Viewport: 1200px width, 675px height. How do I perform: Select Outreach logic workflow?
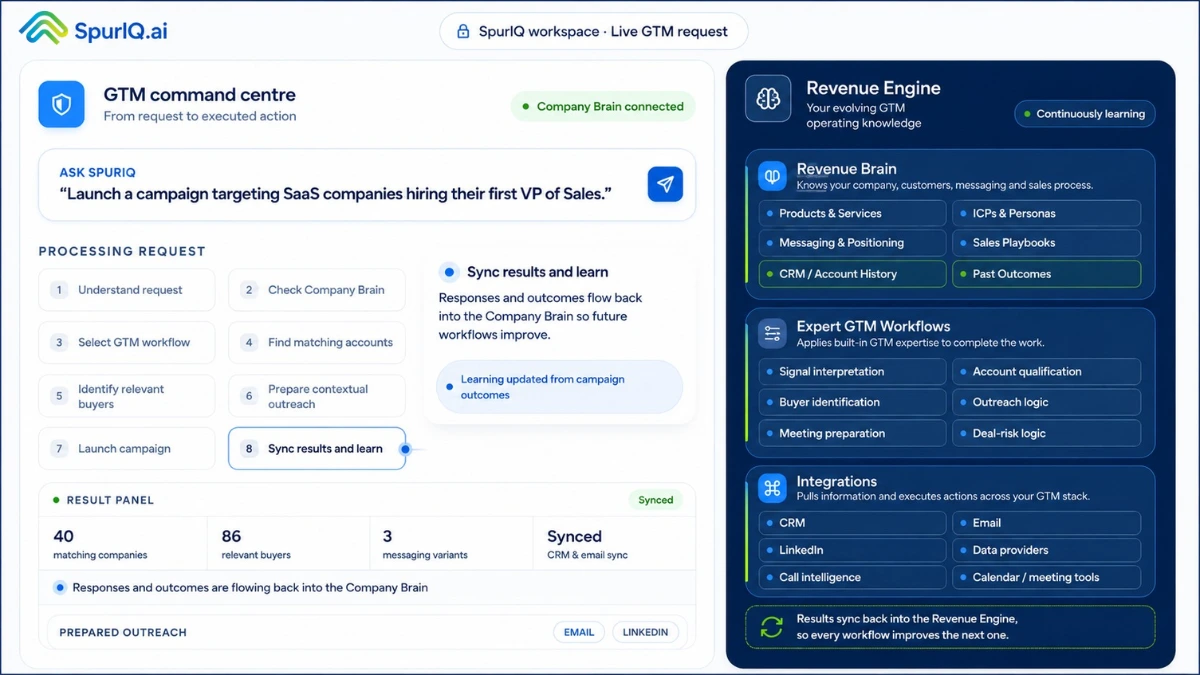coord(1046,402)
